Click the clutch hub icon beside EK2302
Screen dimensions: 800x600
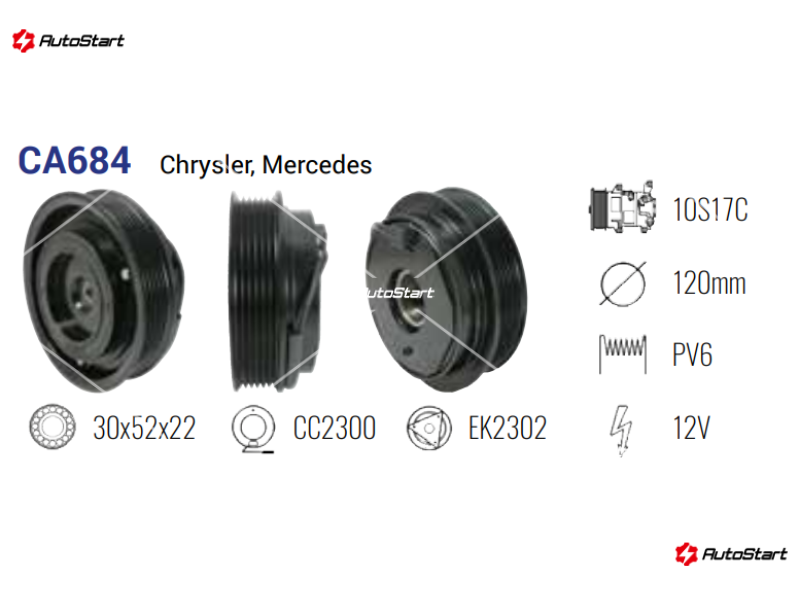click(429, 428)
